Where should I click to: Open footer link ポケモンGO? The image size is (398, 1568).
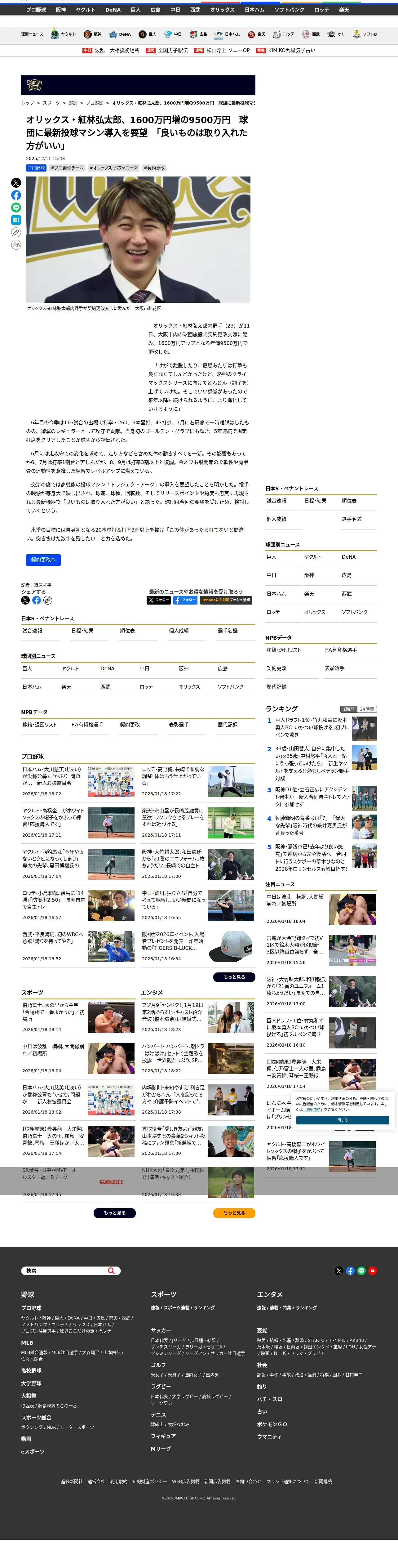(272, 1424)
